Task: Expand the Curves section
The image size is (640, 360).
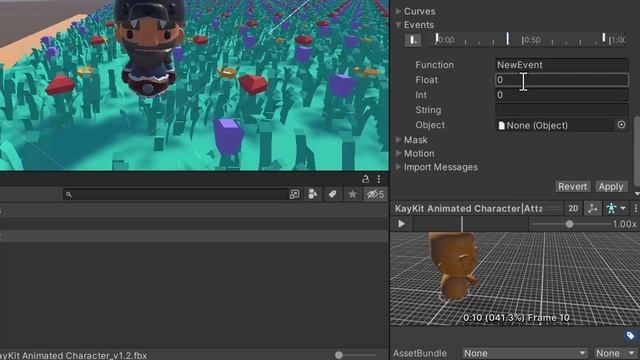Action: [398, 11]
